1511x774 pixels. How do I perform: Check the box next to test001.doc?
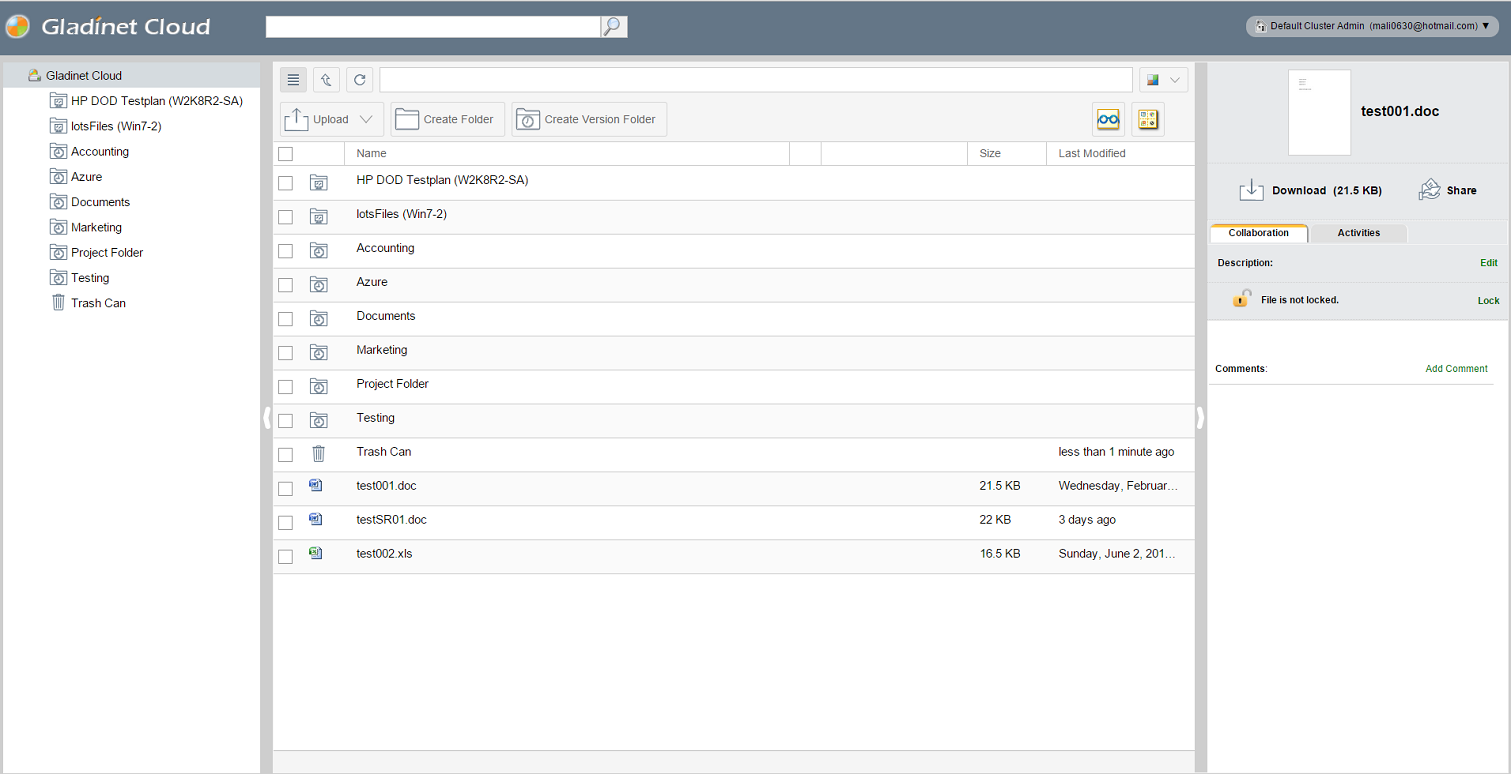tap(286, 488)
